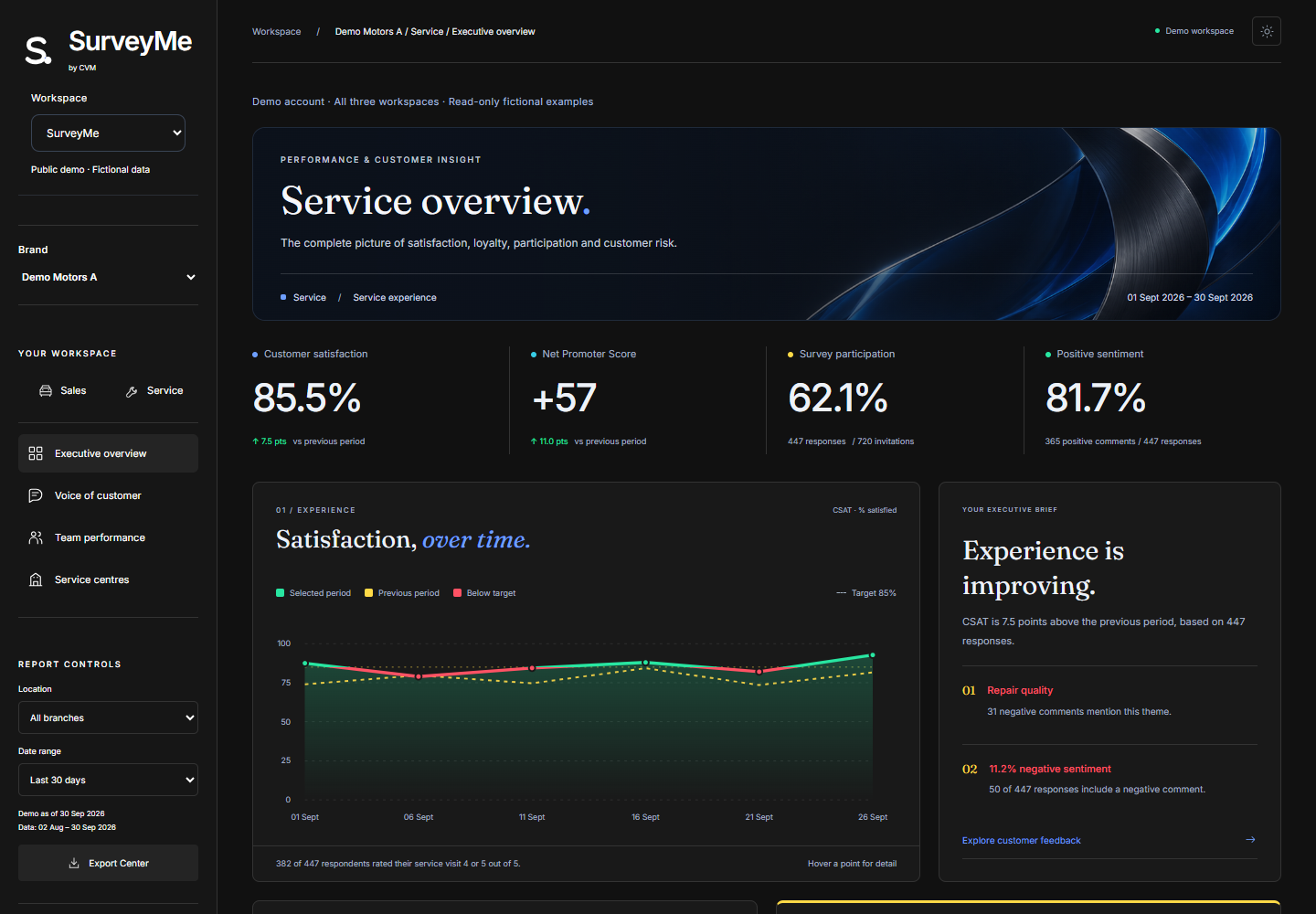1316x914 pixels.
Task: Click the arrow beside Explore customer feedback
Action: click(x=1250, y=840)
